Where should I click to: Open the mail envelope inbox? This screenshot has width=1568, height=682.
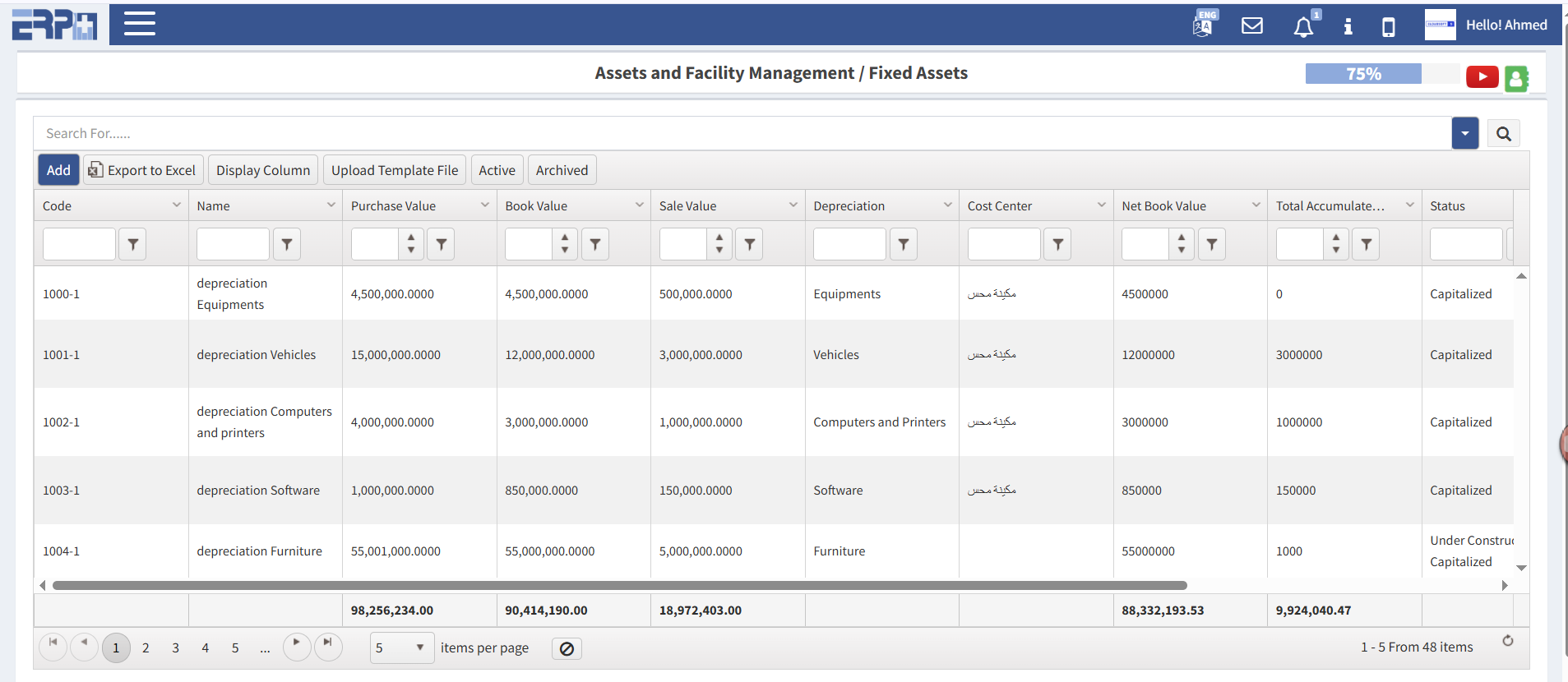coord(1251,25)
